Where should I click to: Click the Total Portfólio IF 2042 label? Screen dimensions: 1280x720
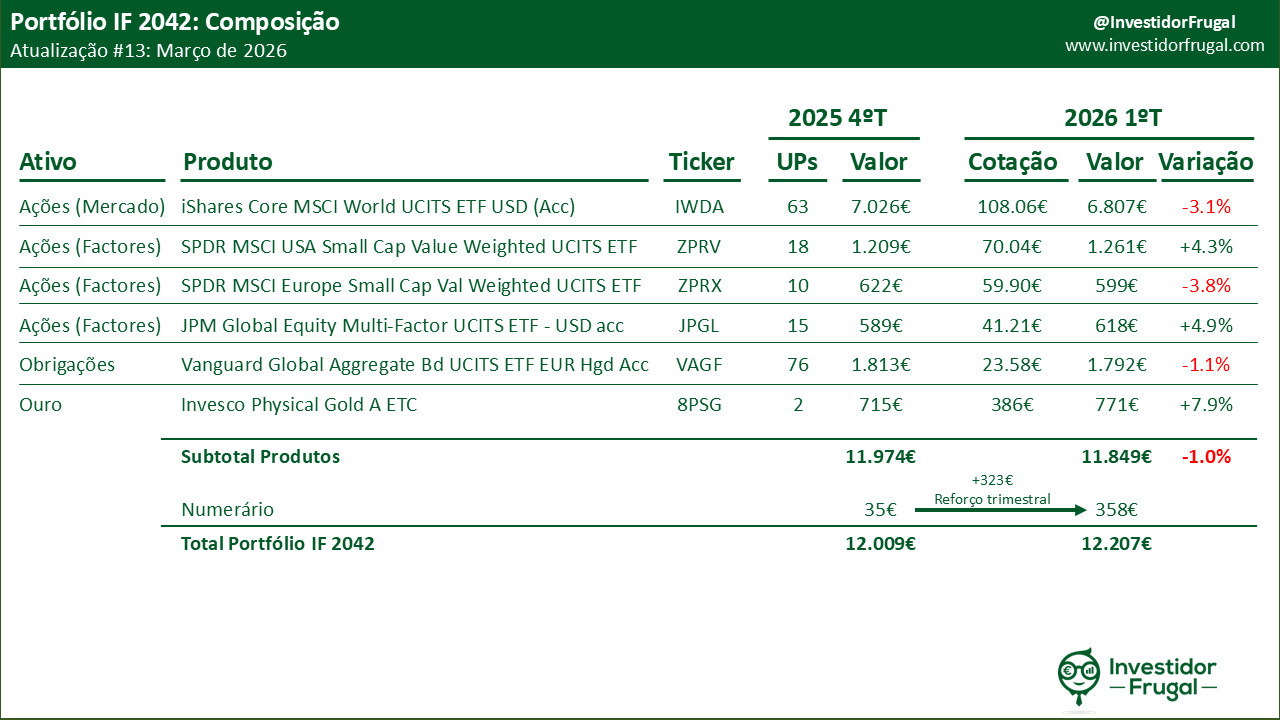[x=277, y=544]
